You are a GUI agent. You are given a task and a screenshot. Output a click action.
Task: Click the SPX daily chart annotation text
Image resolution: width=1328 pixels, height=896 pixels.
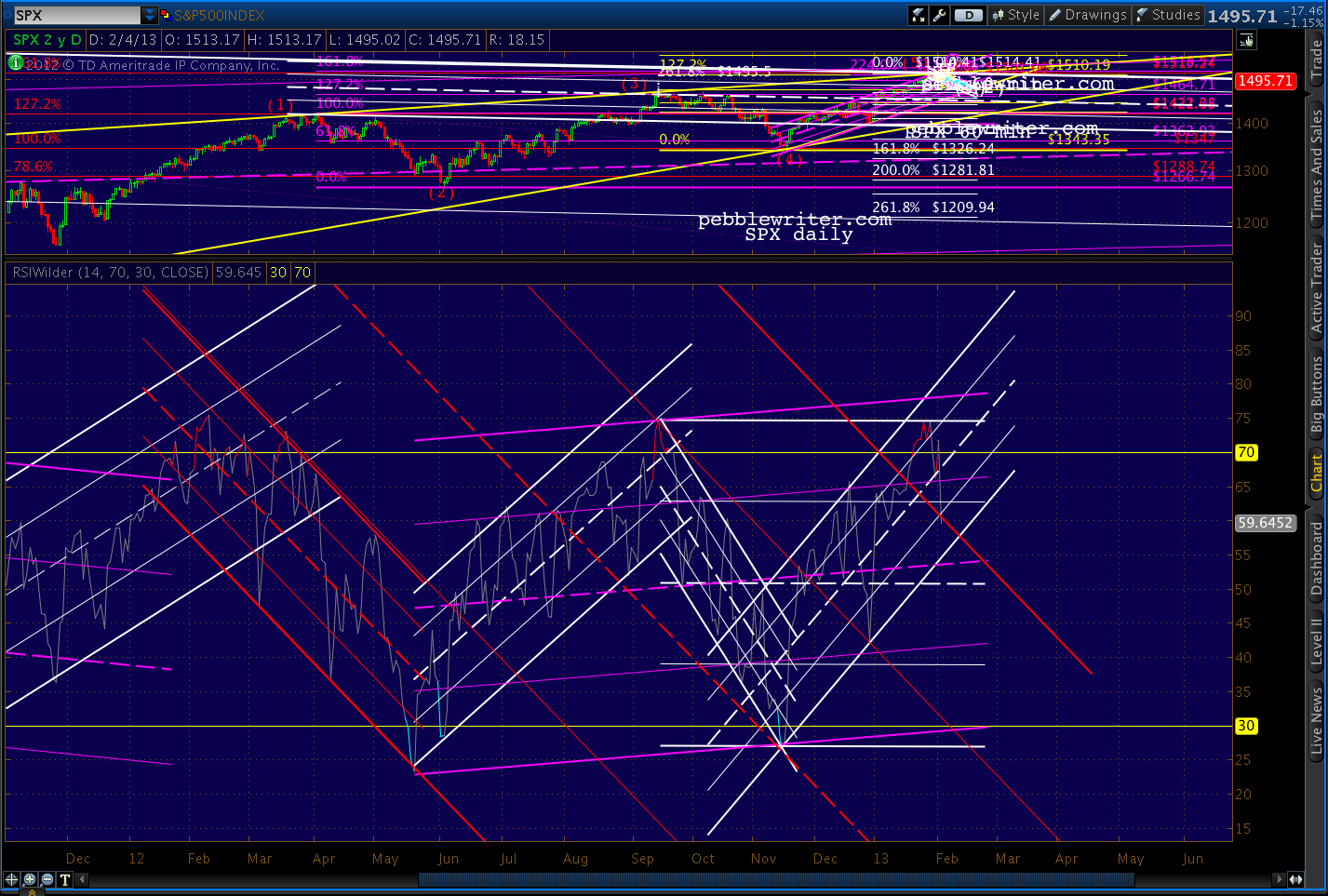(798, 235)
